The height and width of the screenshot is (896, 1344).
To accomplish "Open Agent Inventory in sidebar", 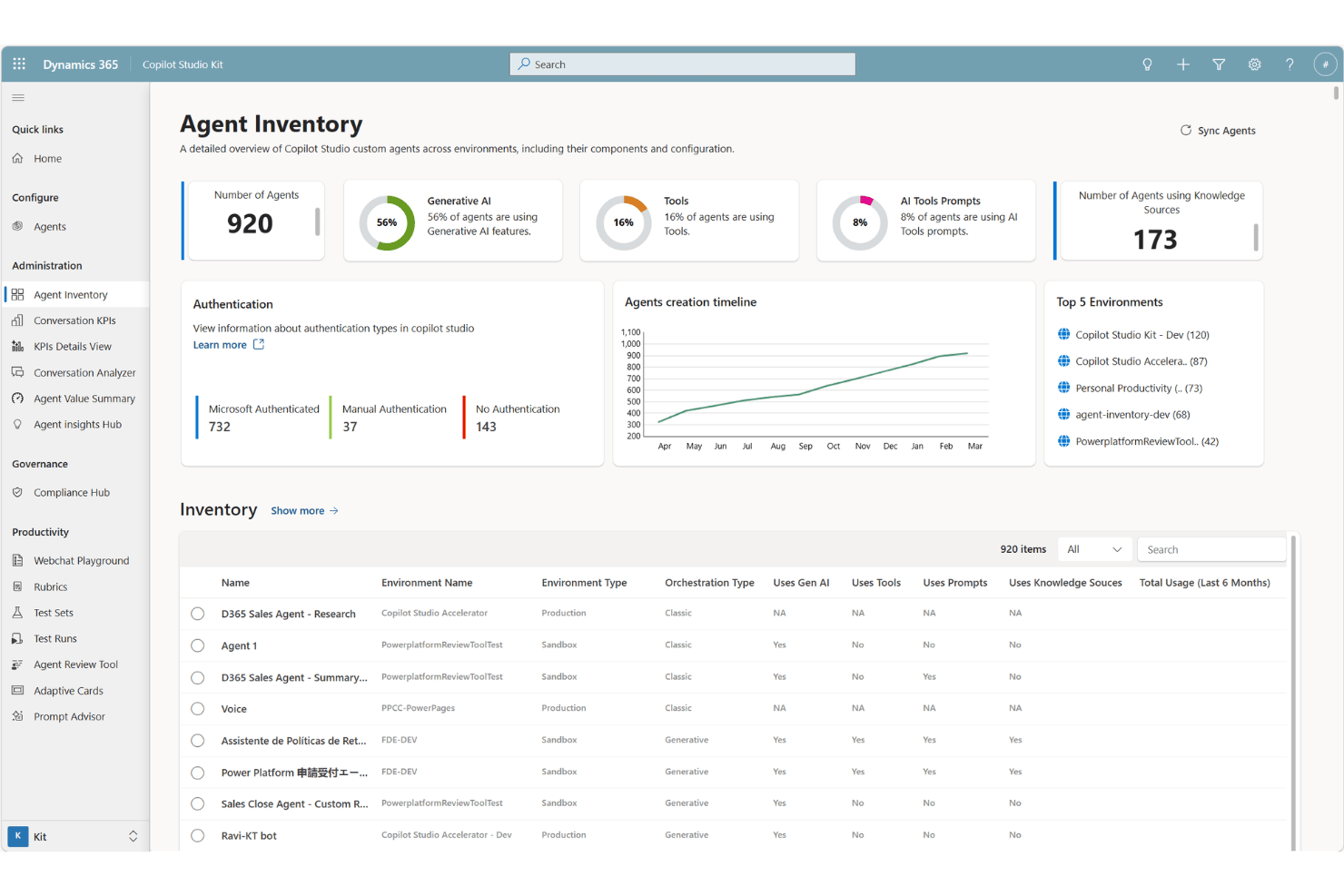I will pos(75,294).
